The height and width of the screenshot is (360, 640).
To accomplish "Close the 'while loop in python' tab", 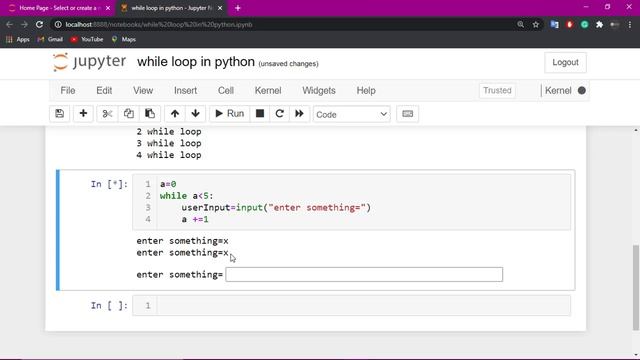I will point(220,8).
